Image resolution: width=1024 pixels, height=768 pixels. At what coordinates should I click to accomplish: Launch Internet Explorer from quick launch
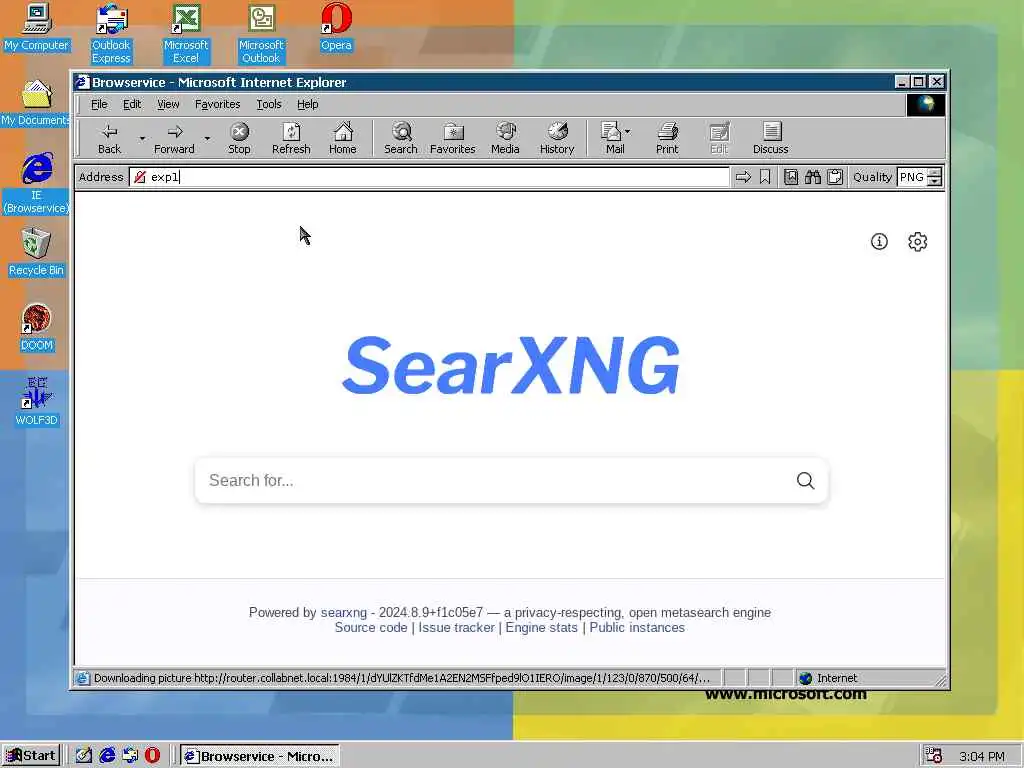pos(107,756)
